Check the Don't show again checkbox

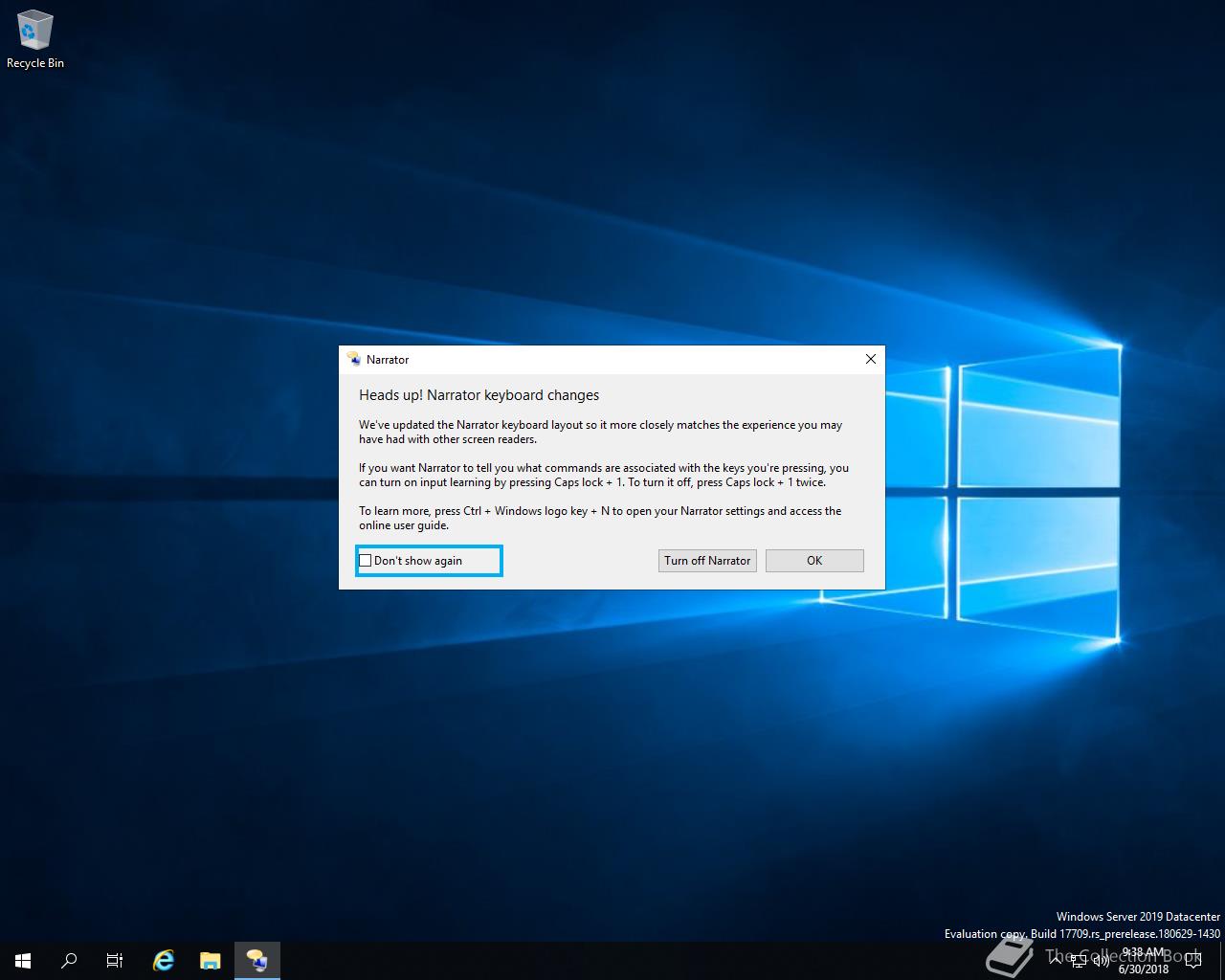click(365, 561)
